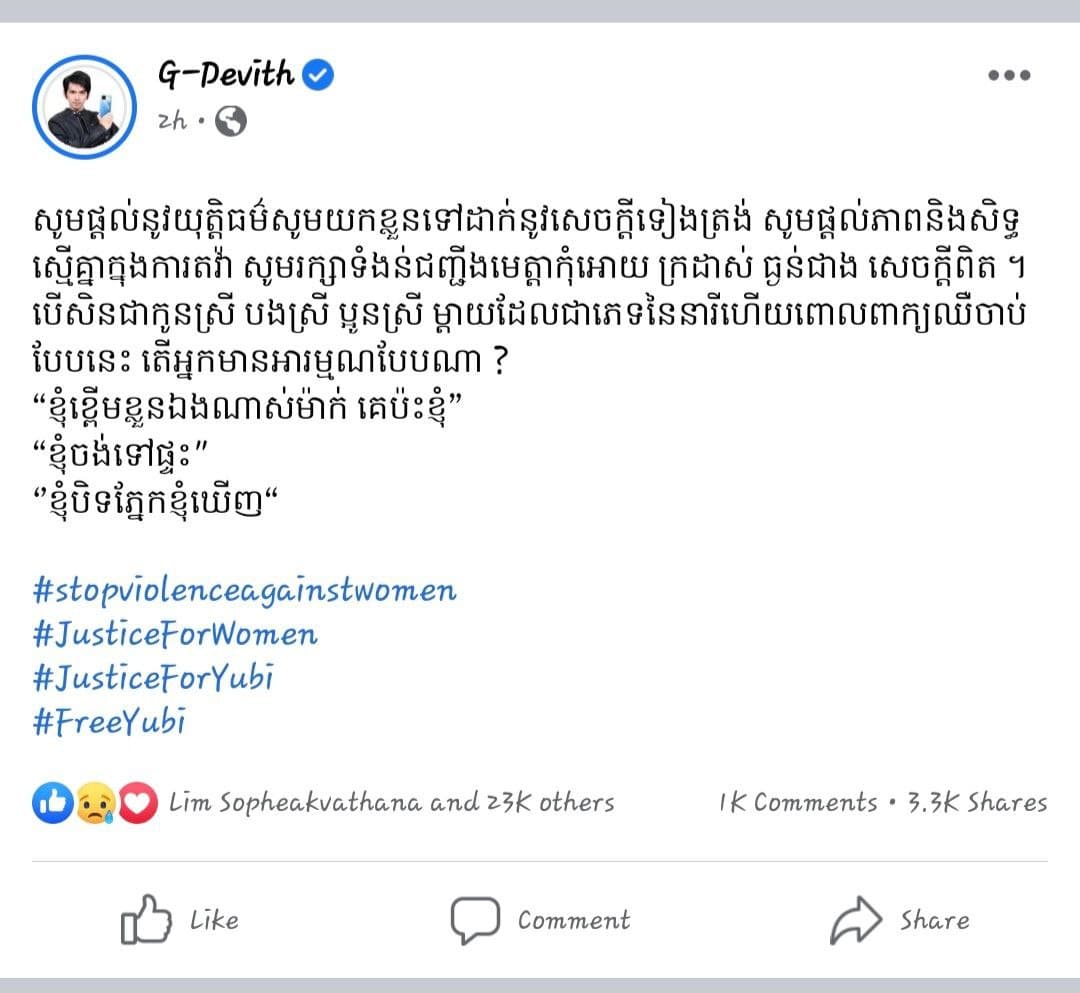Image resolution: width=1080 pixels, height=993 pixels.
Task: Click the thumbs-up Like icon
Action: coord(145,920)
